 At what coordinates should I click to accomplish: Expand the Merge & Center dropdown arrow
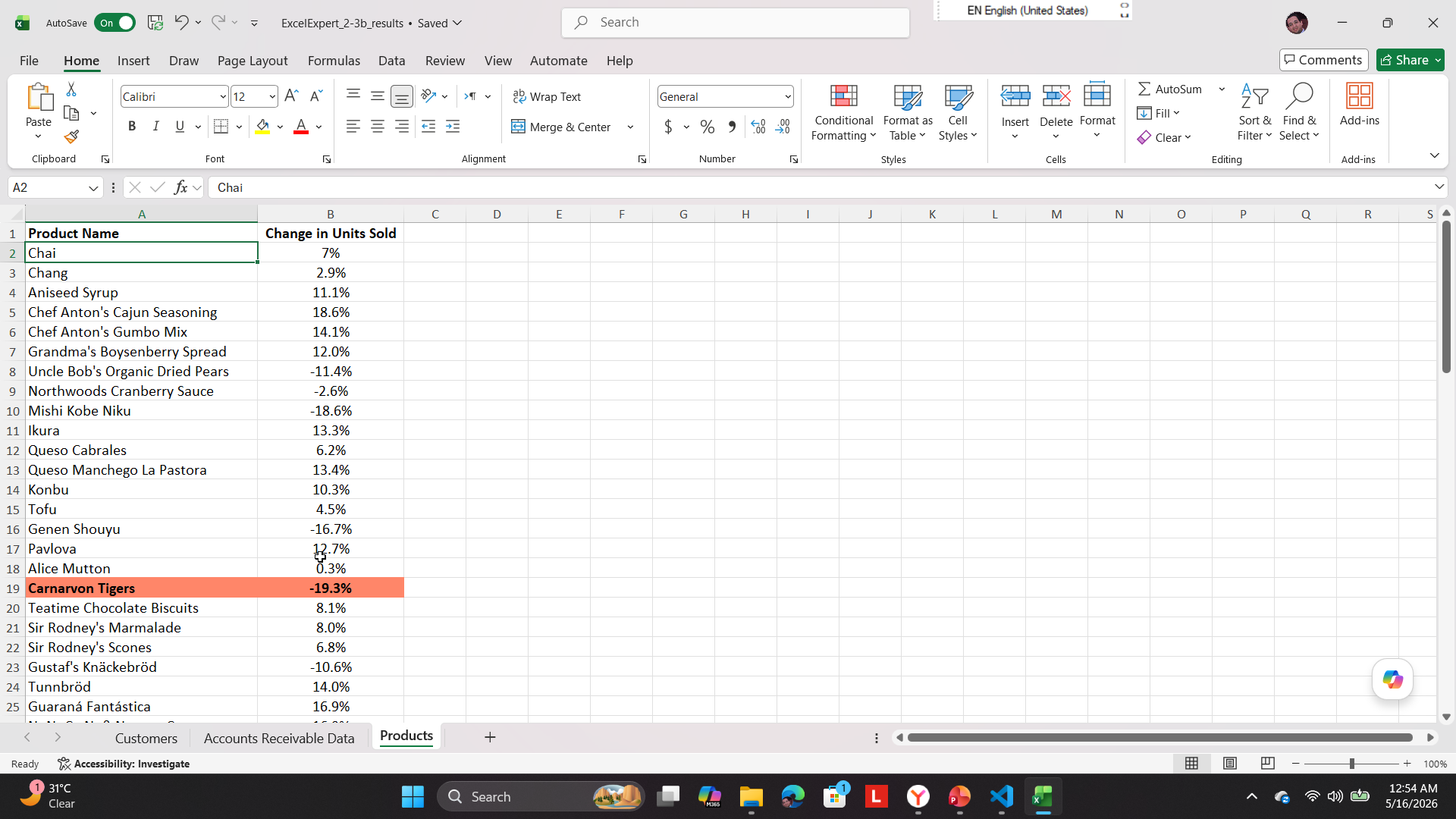pyautogui.click(x=630, y=127)
